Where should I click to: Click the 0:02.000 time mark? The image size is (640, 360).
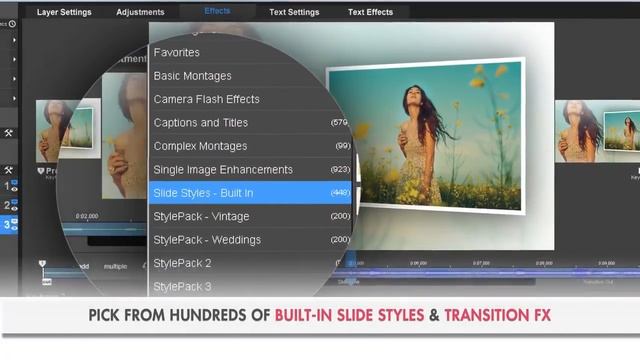[x=87, y=216]
